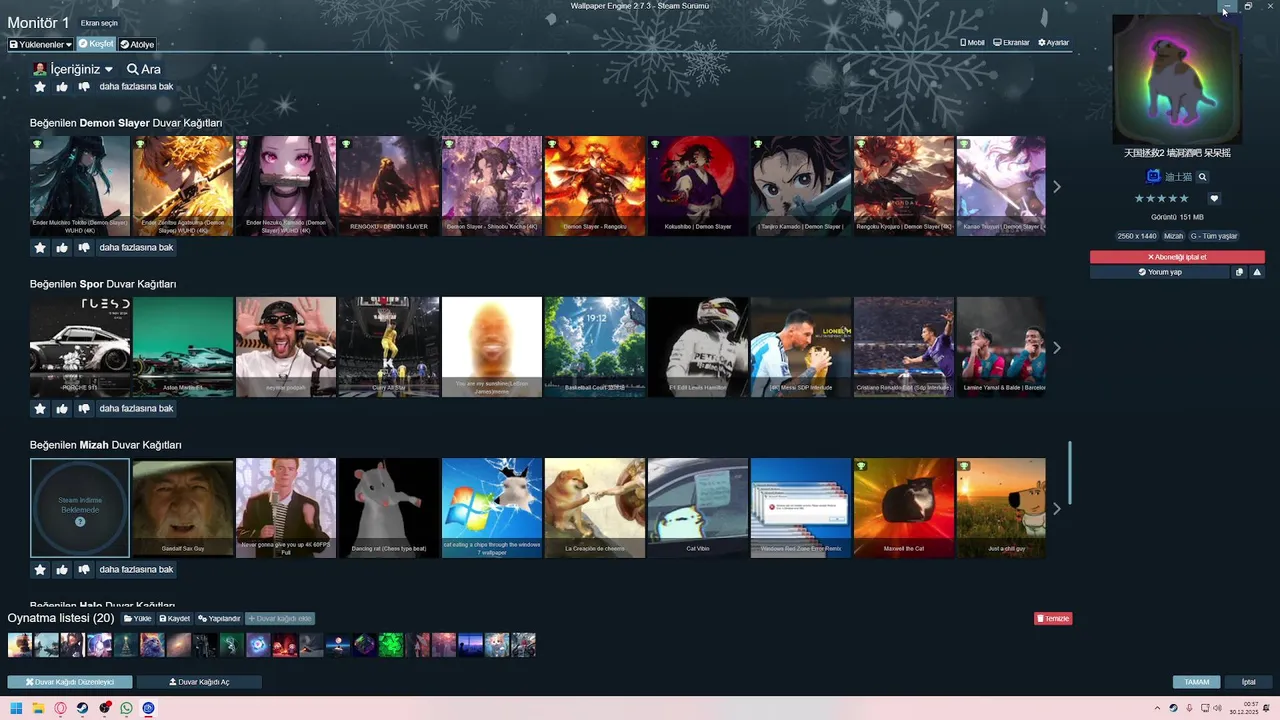Click the Mizah tag in details
The height and width of the screenshot is (720, 1280).
coord(1173,236)
